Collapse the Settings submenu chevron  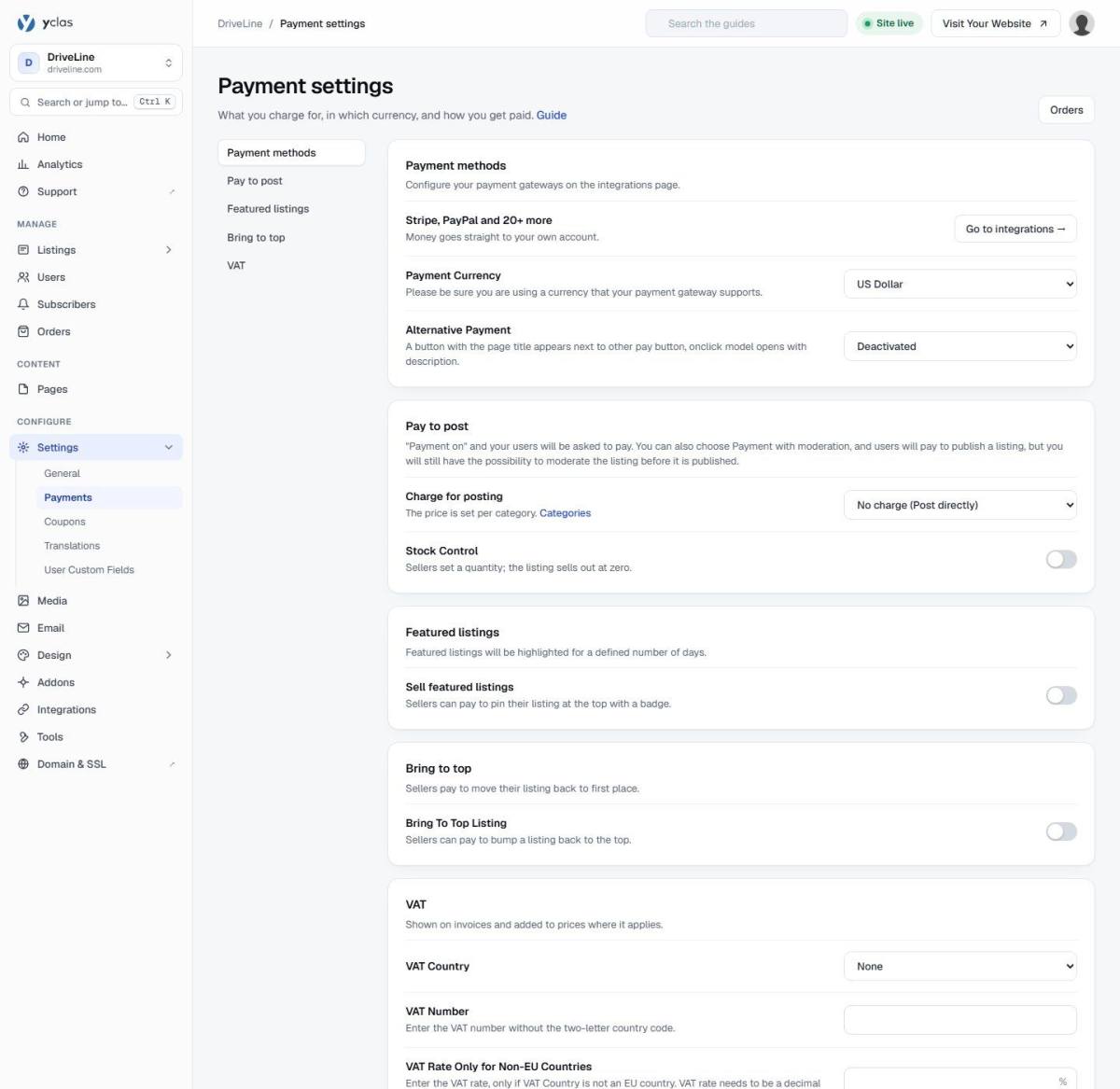coord(169,447)
